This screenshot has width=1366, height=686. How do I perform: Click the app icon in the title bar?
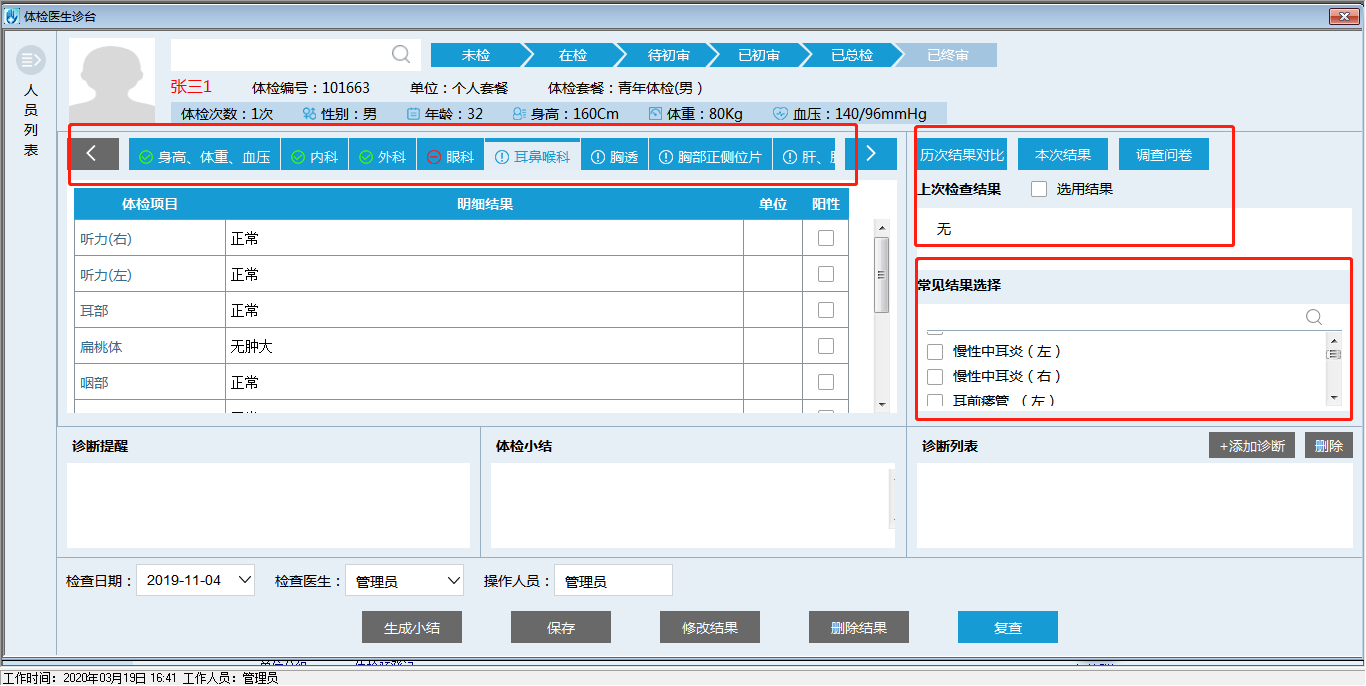click(x=12, y=16)
